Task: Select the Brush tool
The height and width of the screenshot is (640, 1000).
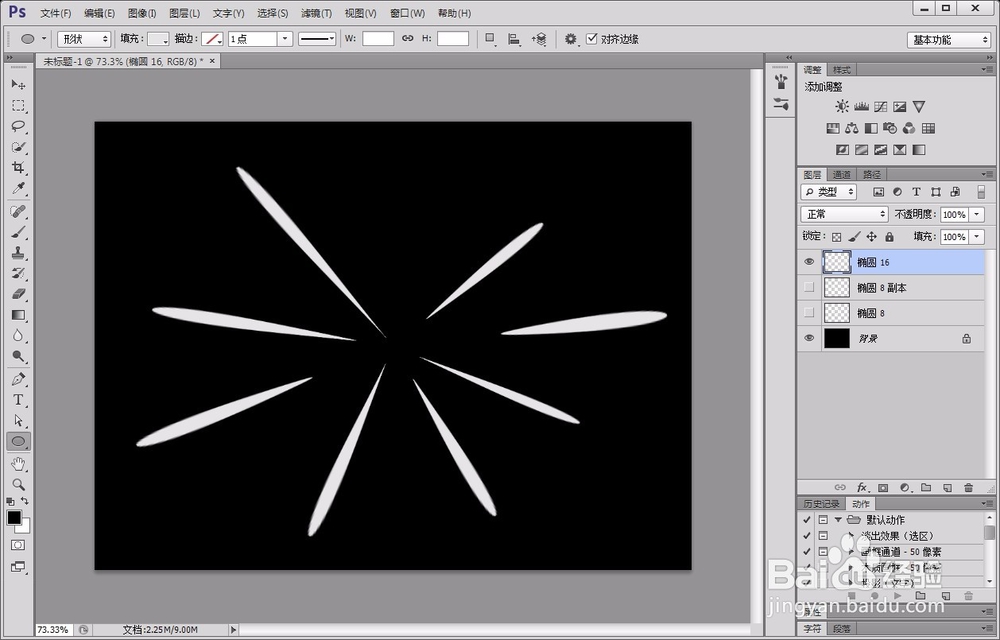Action: 18,232
